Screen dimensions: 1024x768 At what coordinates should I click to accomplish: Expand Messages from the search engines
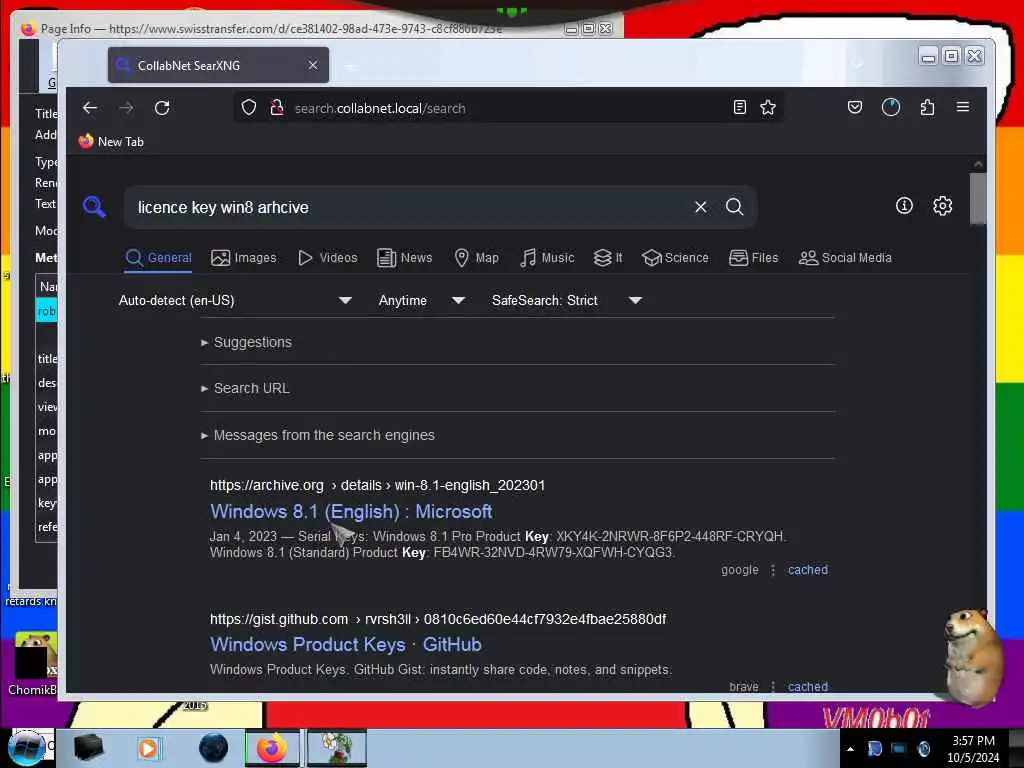(x=318, y=436)
